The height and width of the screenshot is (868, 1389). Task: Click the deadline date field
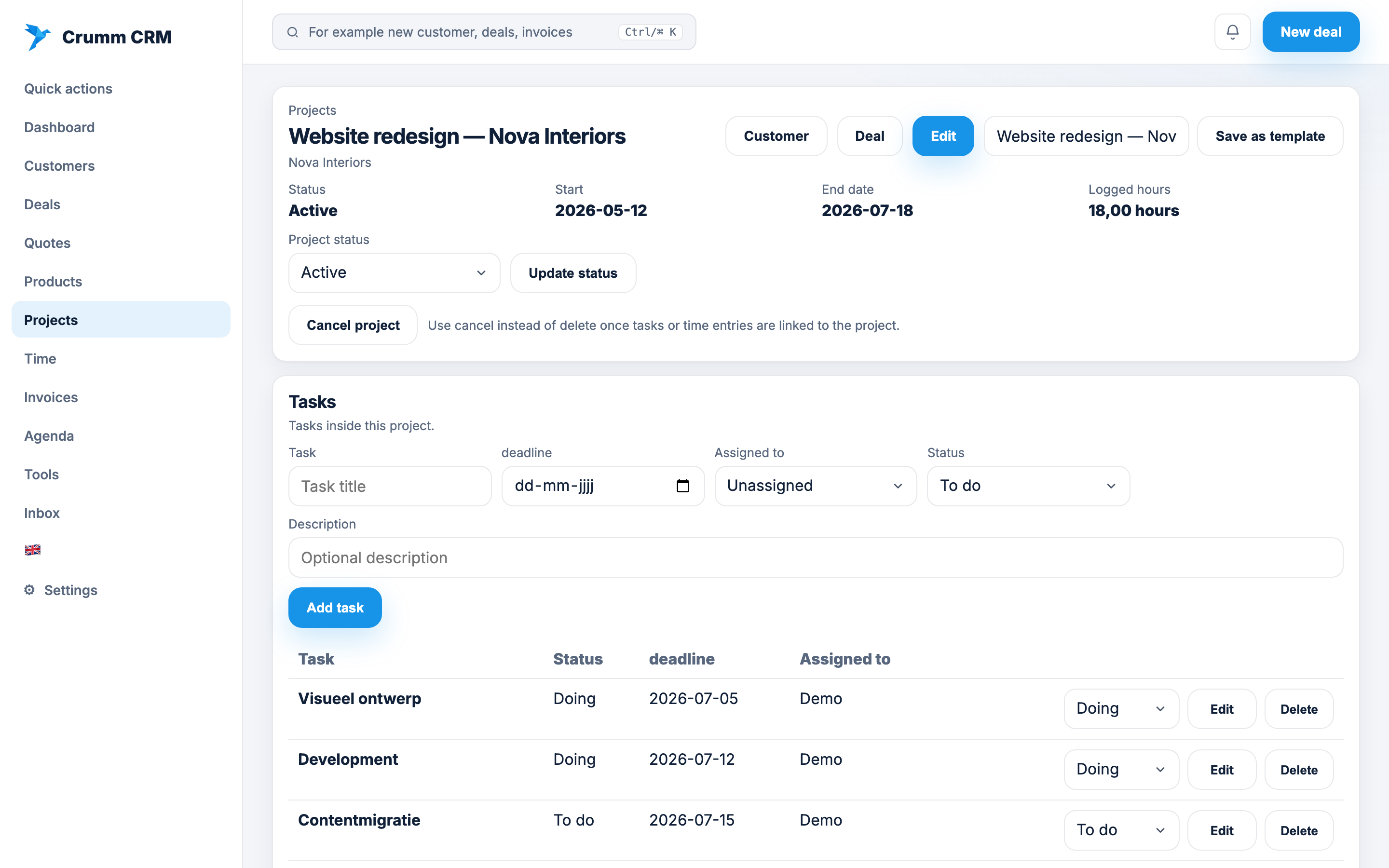click(603, 486)
